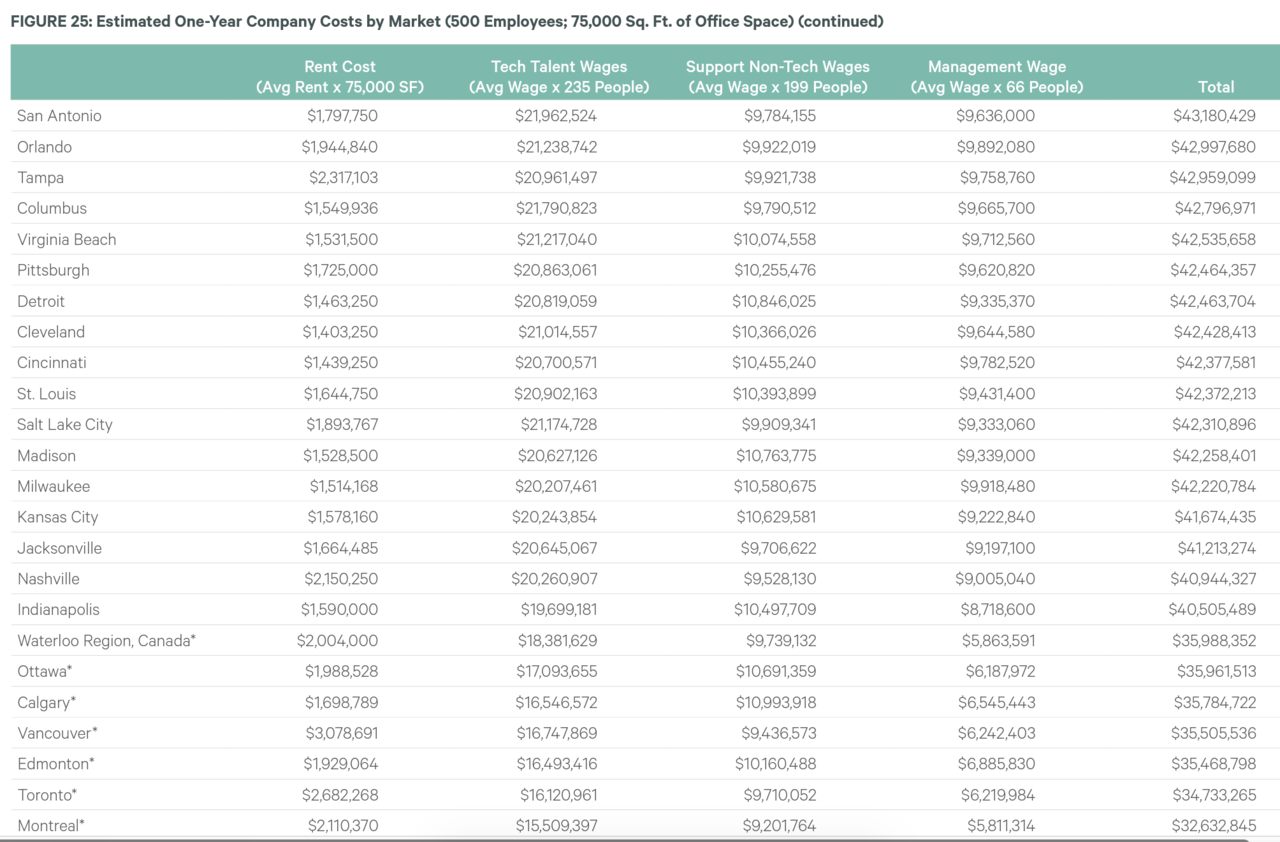1280x842 pixels.
Task: Select the Edmonton row label
Action: 56,765
